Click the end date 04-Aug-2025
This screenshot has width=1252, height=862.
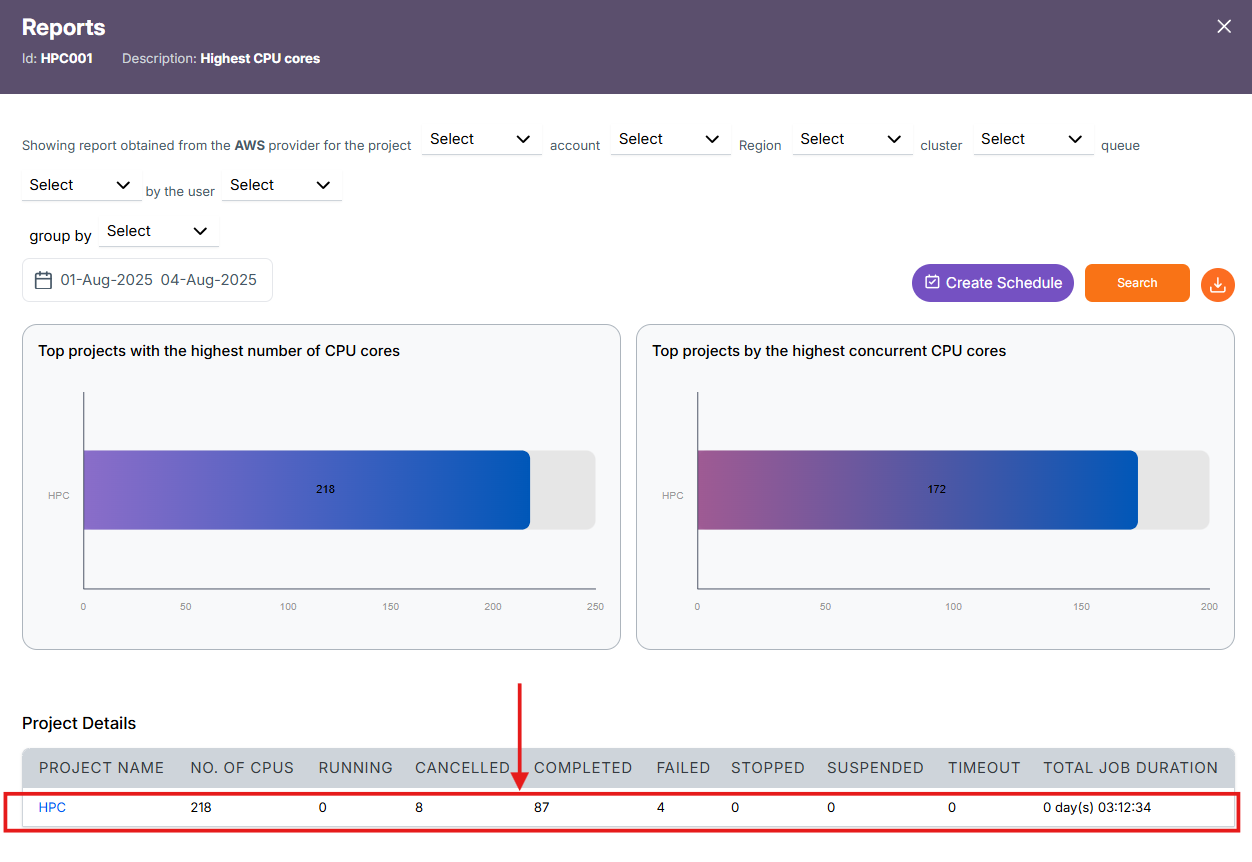208,280
